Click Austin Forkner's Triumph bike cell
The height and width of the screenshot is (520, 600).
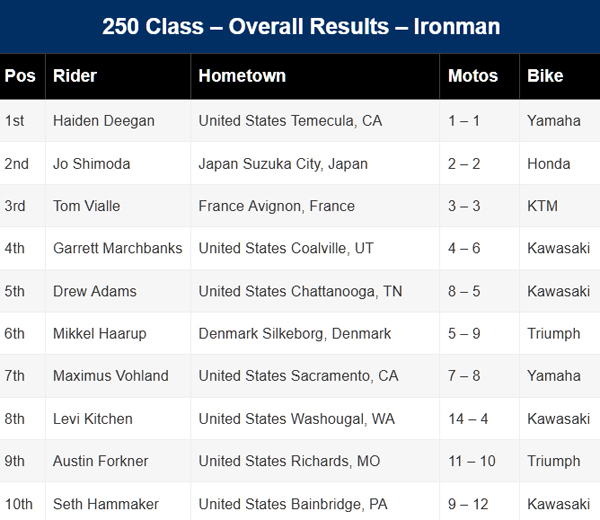click(x=553, y=461)
